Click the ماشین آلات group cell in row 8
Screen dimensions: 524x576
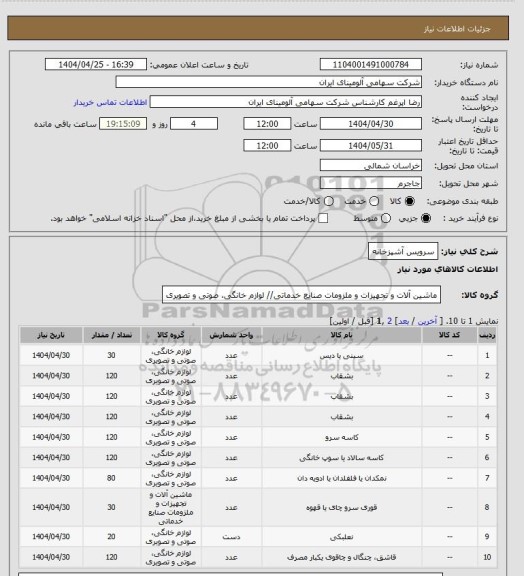pos(171,507)
